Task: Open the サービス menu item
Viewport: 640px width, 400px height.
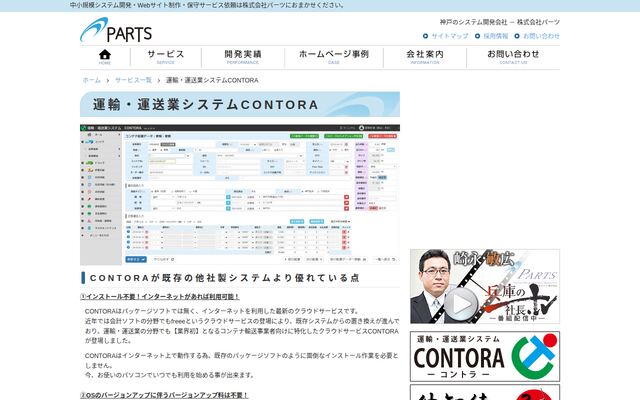Action: 166,57
